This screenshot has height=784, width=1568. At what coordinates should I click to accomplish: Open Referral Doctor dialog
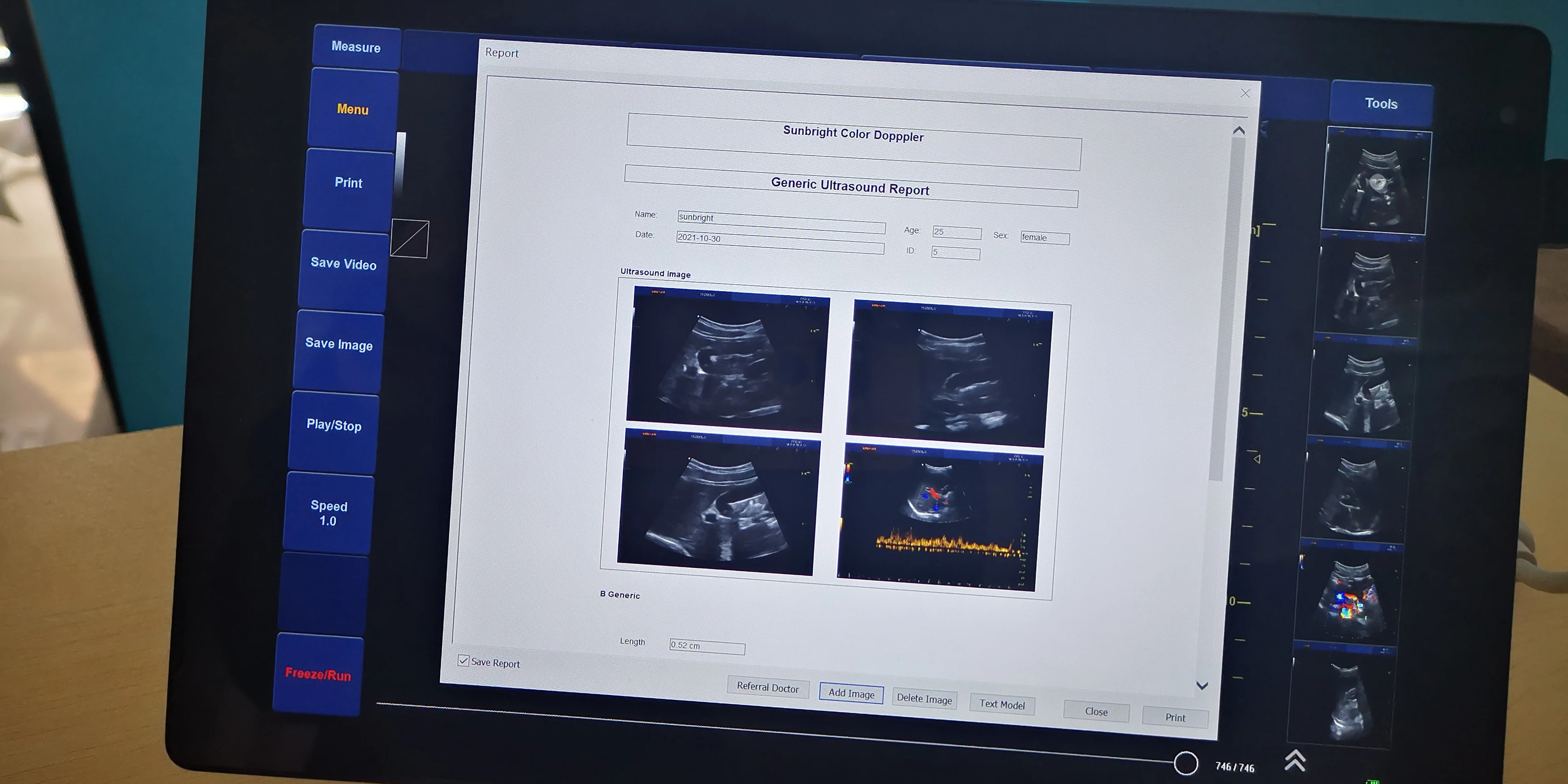[767, 688]
